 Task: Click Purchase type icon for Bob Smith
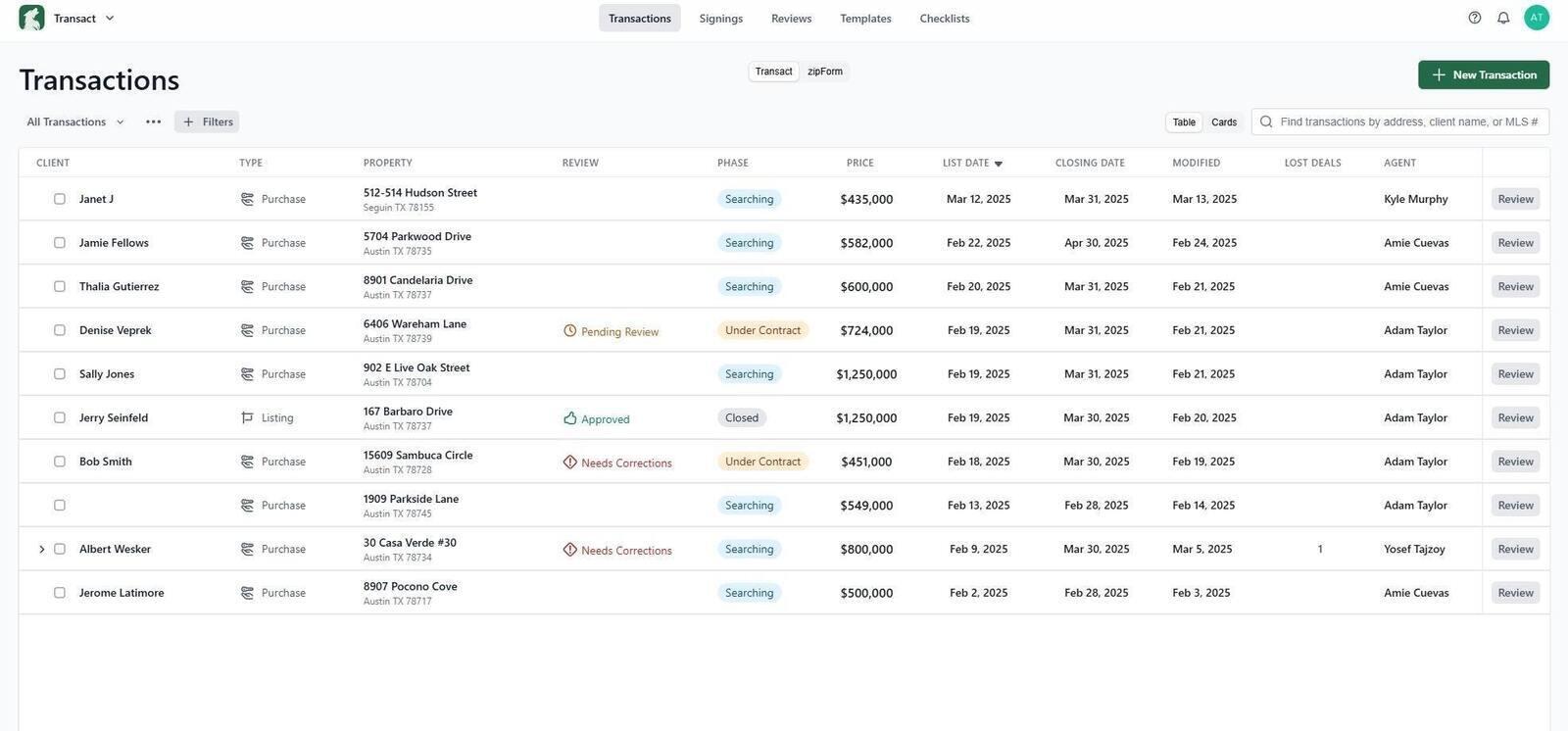pos(247,462)
